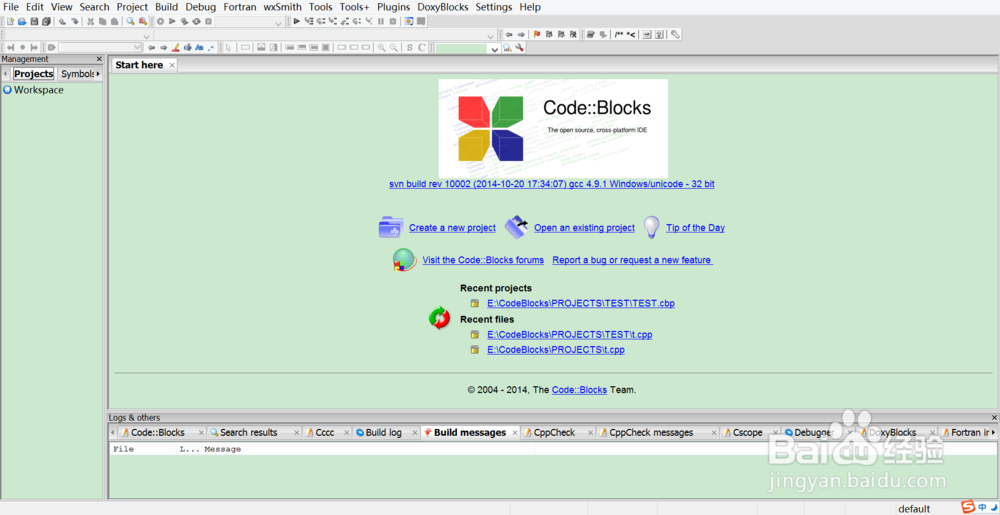Image resolution: width=1000 pixels, height=515 pixels.
Task: Click the Rebuild toolbar icon
Action: coord(196,21)
